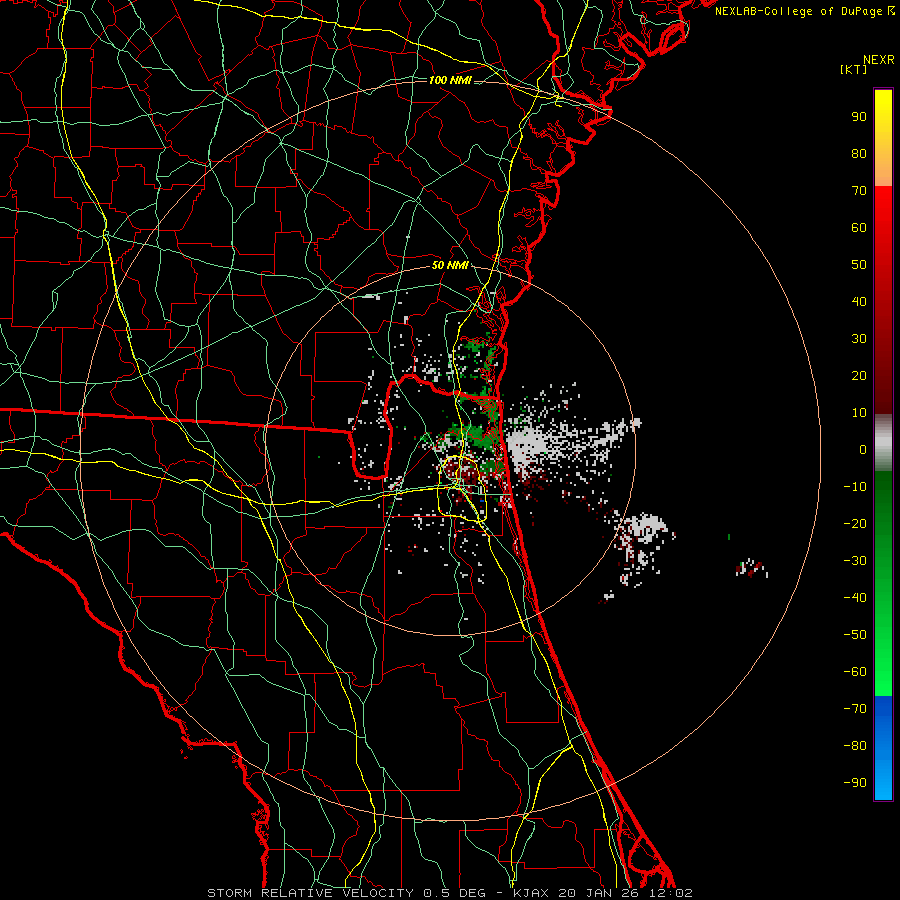
Task: Click the -50 label on the velocity scale
Action: [x=855, y=635]
